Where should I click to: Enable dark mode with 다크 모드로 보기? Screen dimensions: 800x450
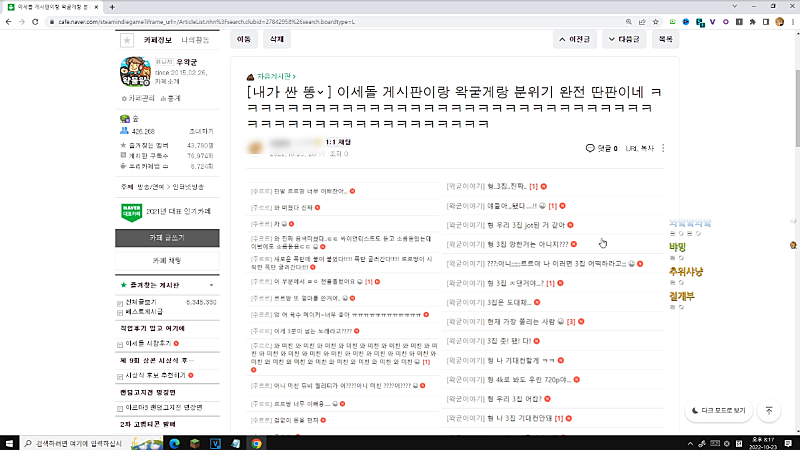718,410
